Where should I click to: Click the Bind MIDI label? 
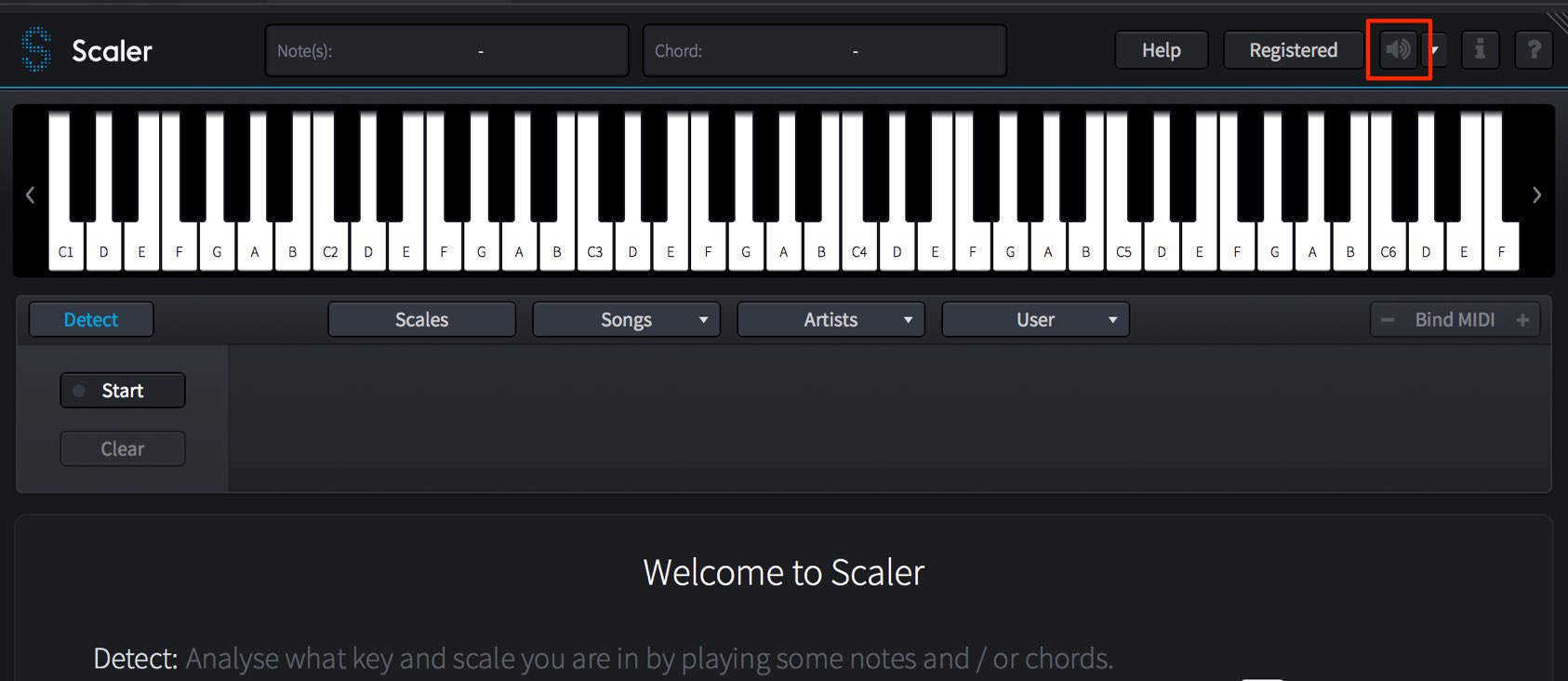(x=1455, y=319)
